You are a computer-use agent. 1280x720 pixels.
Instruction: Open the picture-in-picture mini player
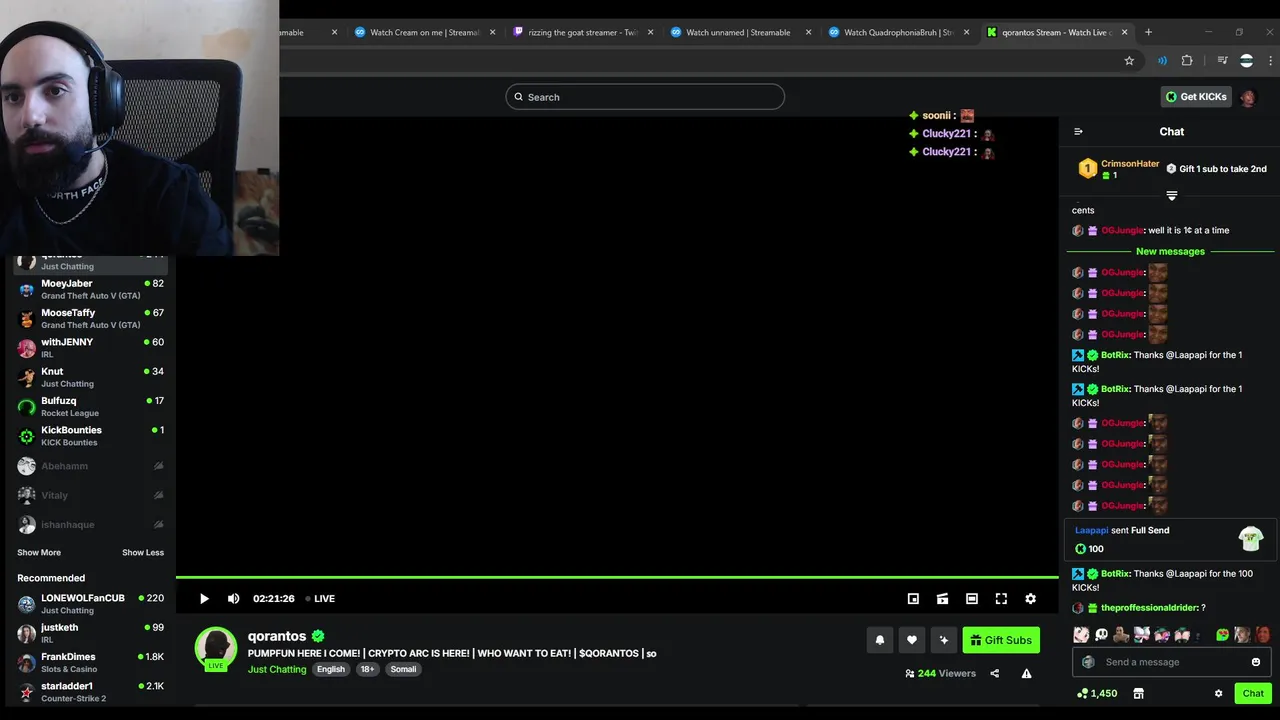click(x=913, y=599)
